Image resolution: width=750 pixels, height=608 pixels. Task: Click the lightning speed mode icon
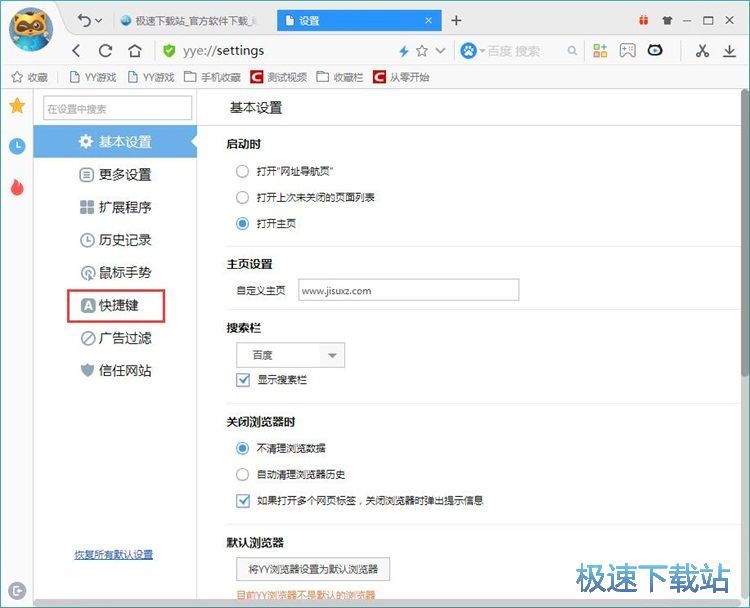pyautogui.click(x=404, y=51)
